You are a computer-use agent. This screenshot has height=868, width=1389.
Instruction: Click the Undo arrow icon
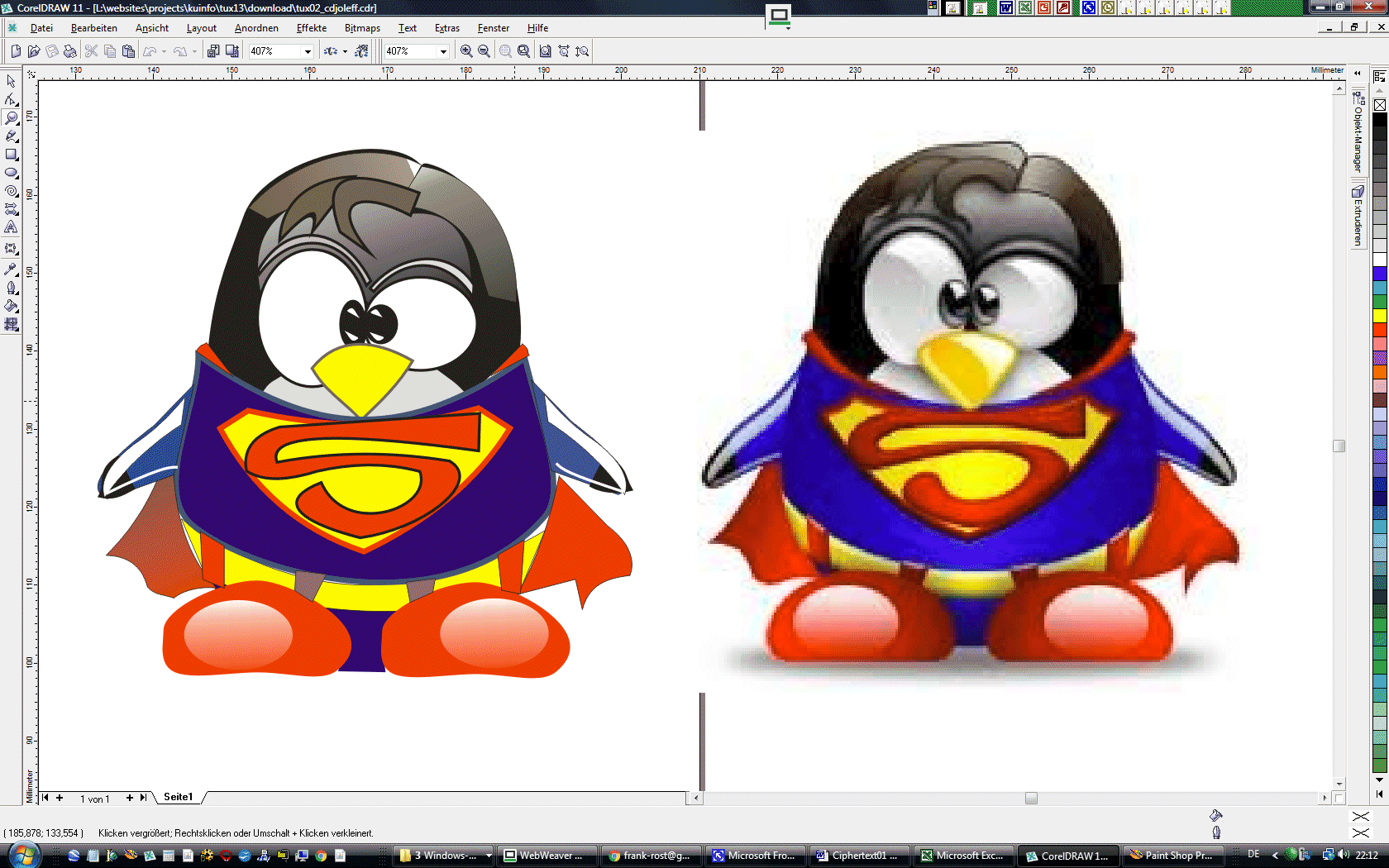150,51
